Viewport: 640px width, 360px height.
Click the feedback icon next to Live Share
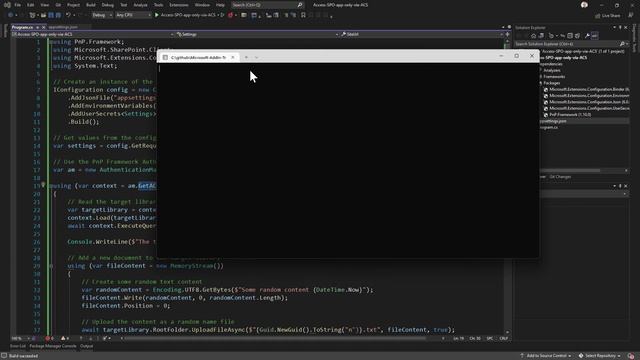(x=631, y=15)
